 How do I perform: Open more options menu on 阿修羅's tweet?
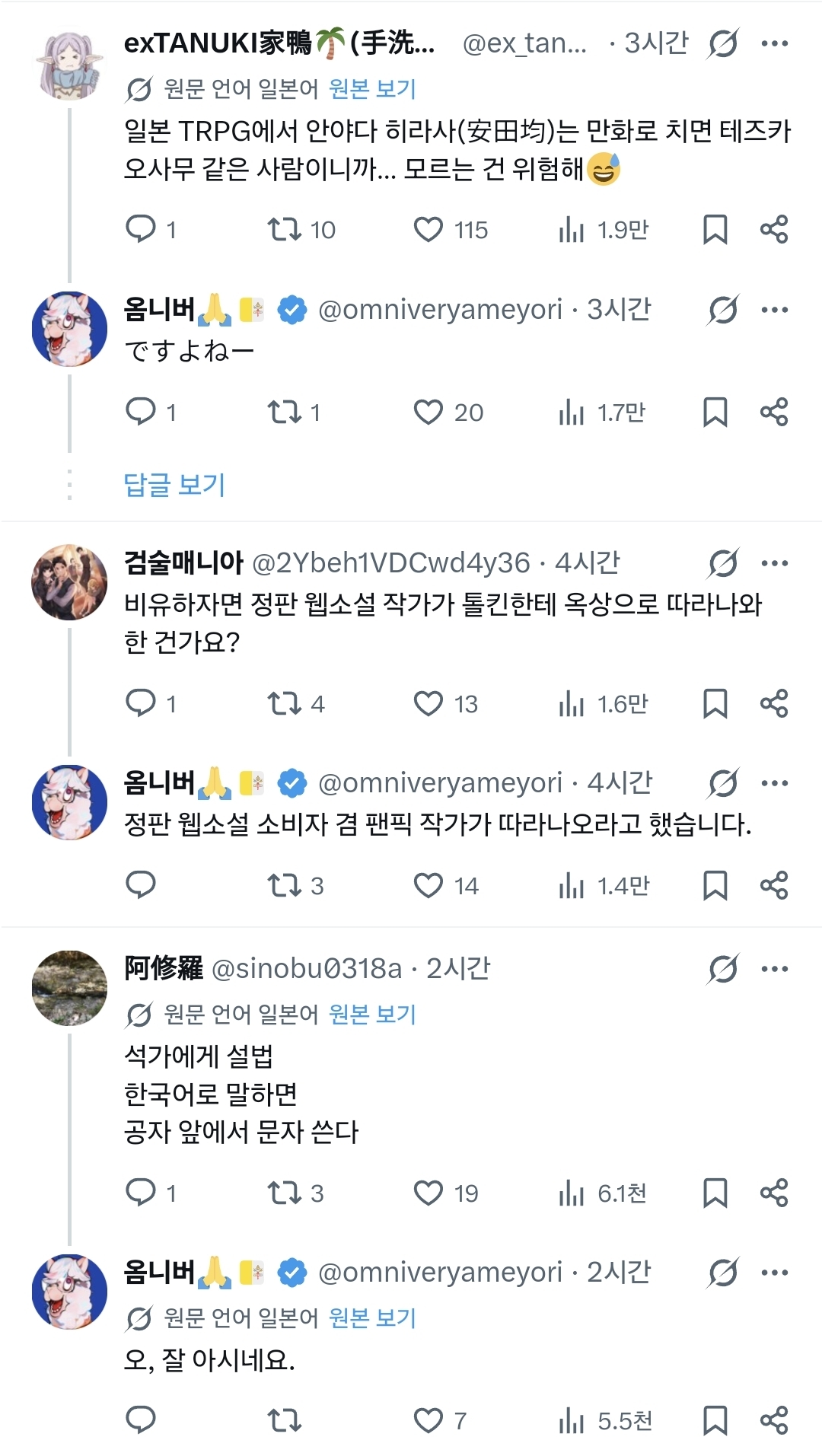pos(775,969)
